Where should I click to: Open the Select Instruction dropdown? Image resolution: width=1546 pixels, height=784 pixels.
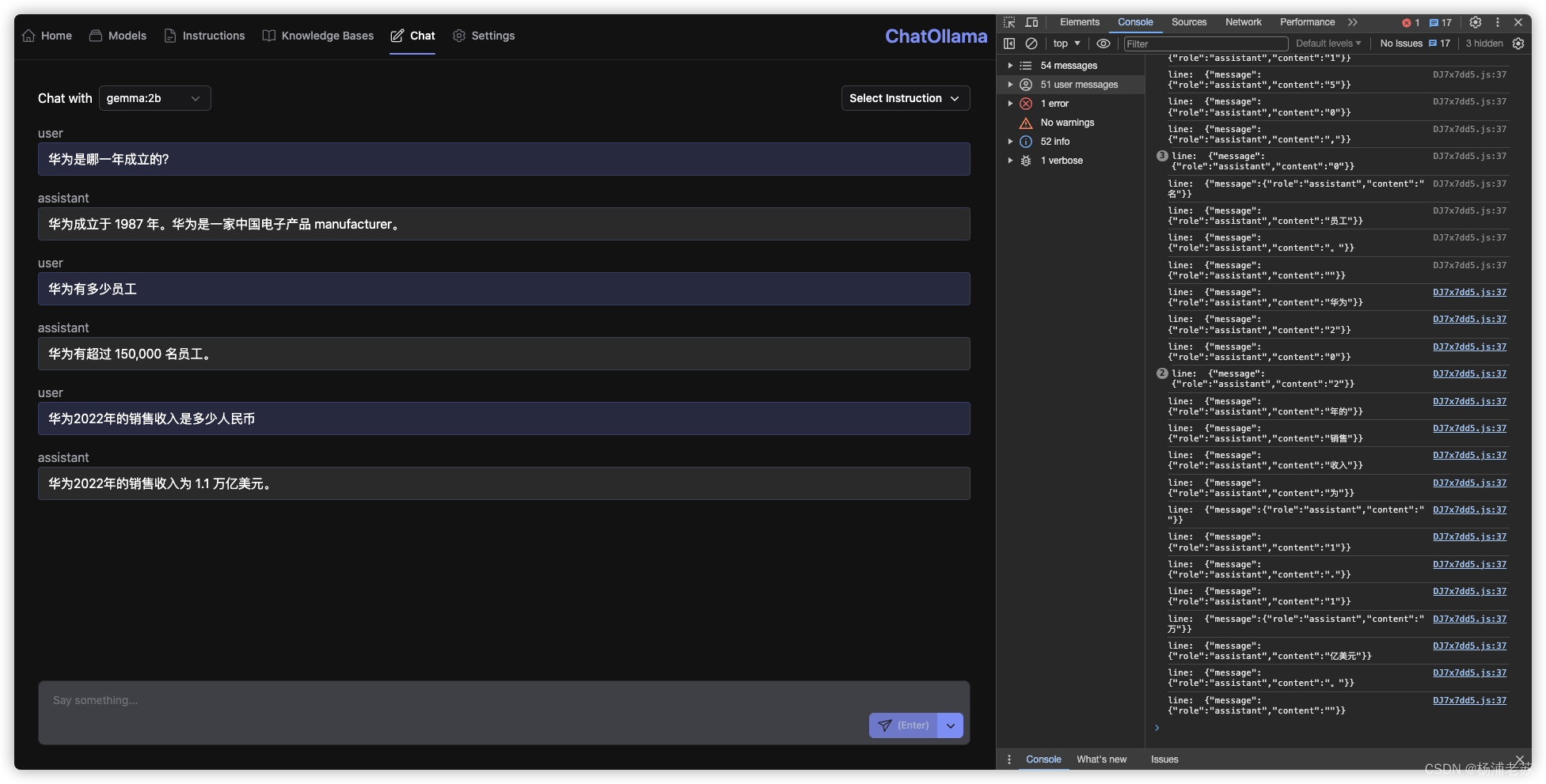pyautogui.click(x=906, y=98)
